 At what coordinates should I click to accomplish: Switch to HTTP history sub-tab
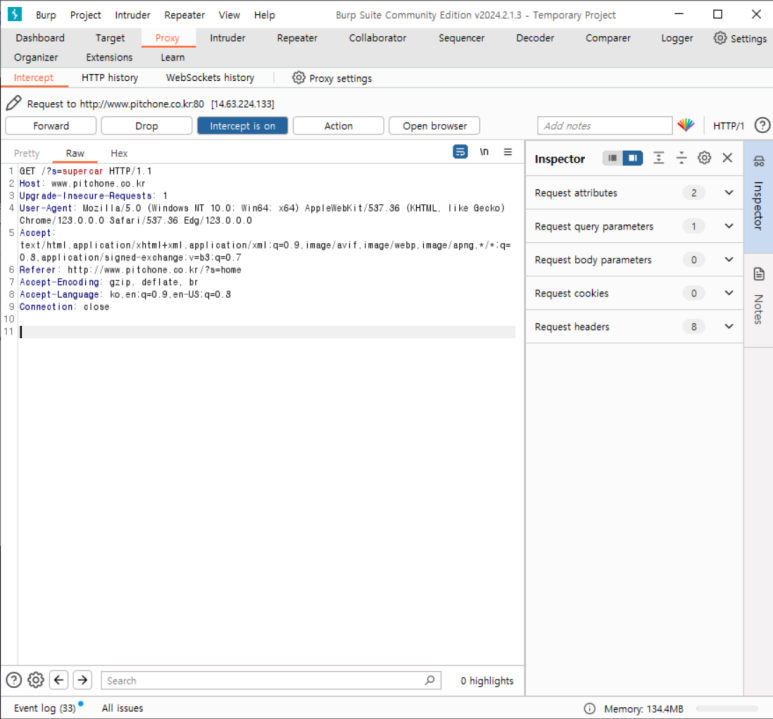(109, 77)
